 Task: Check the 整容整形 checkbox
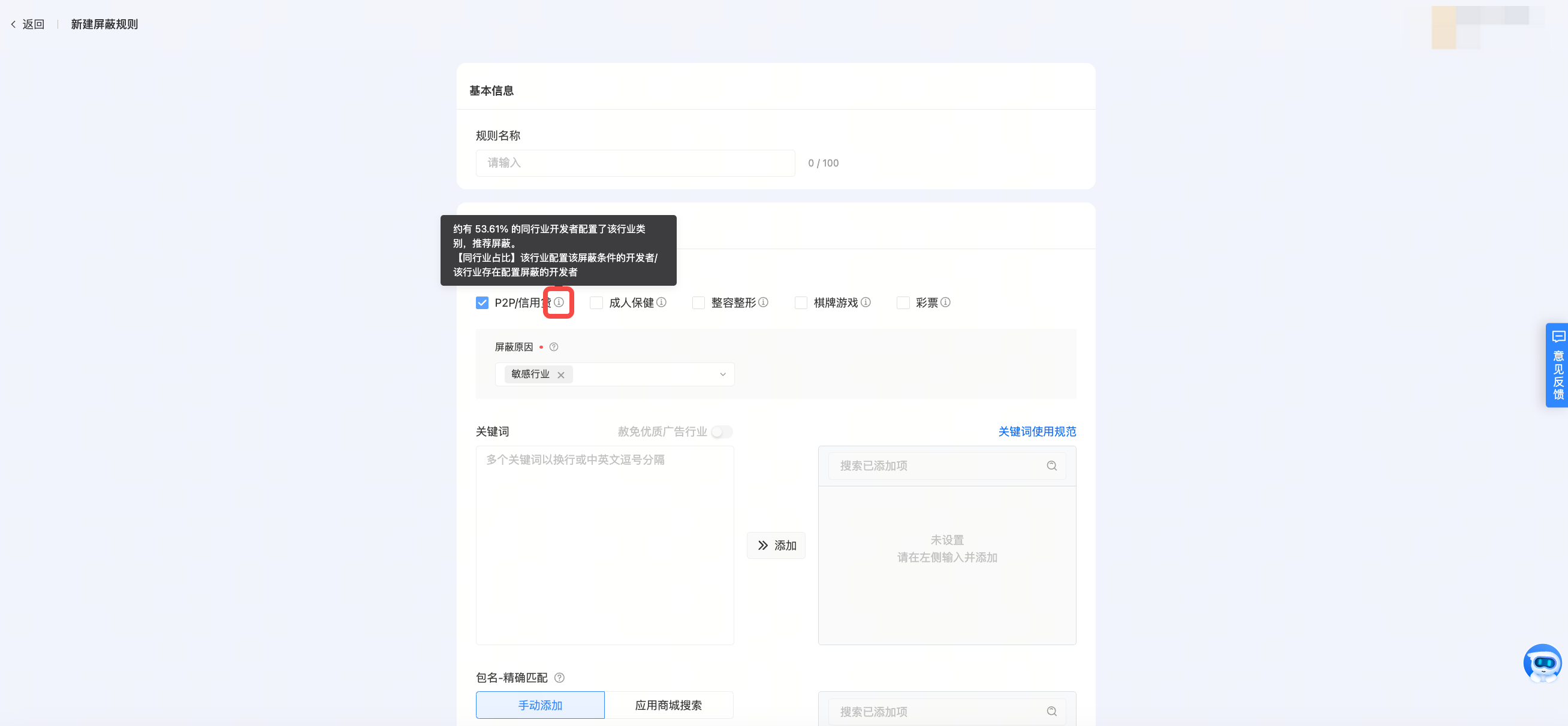[x=699, y=302]
